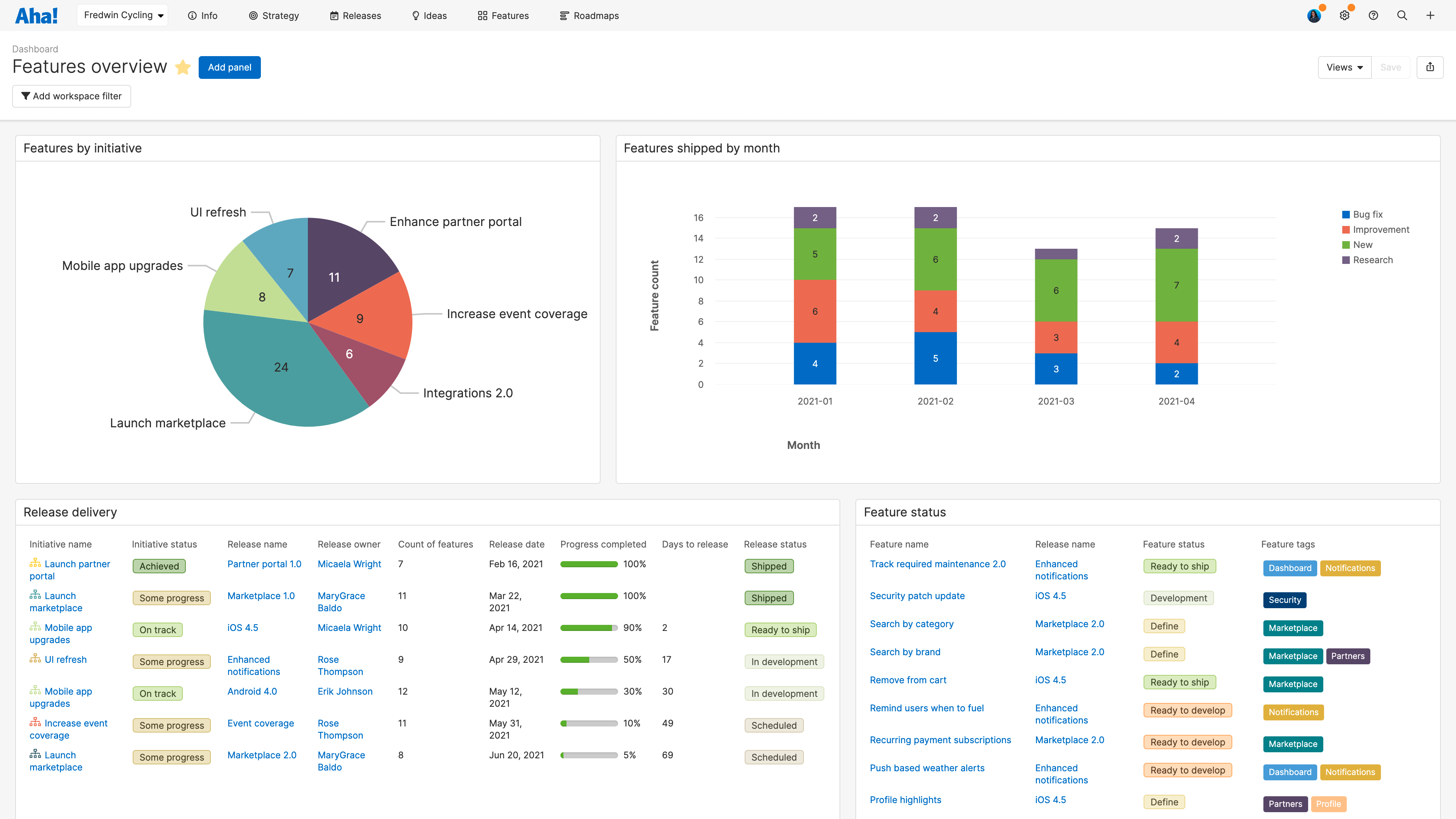
Task: Open the Fredwin Cycling workspace dropdown
Action: (x=122, y=15)
